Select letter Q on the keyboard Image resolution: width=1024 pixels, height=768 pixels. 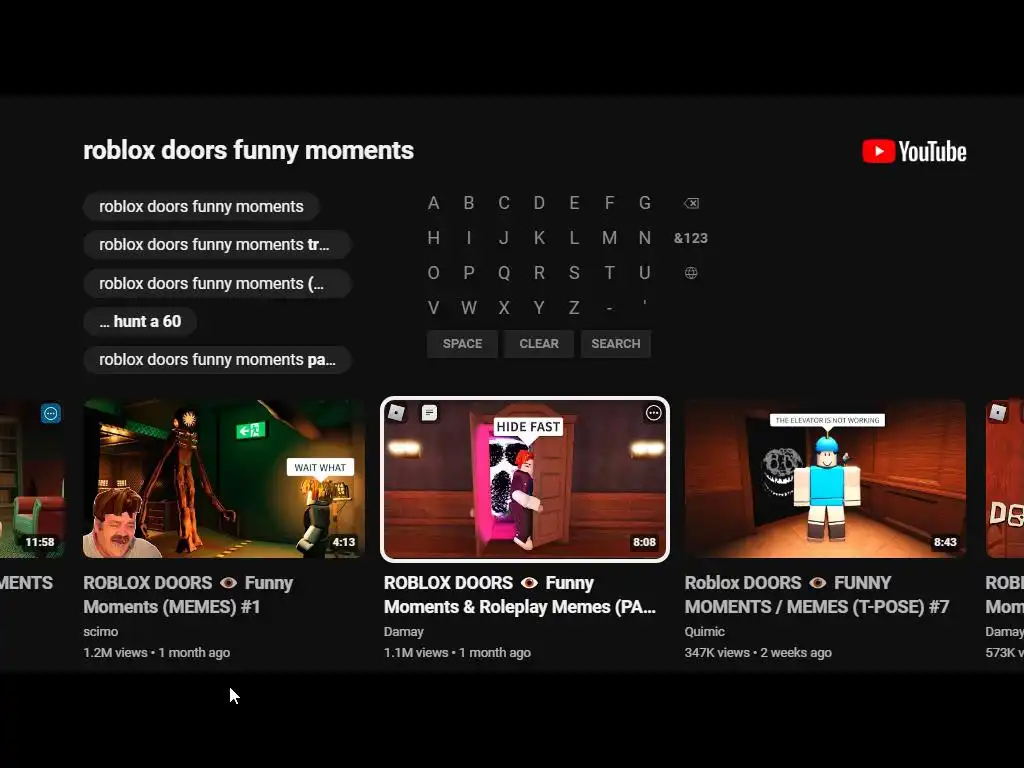pos(504,273)
